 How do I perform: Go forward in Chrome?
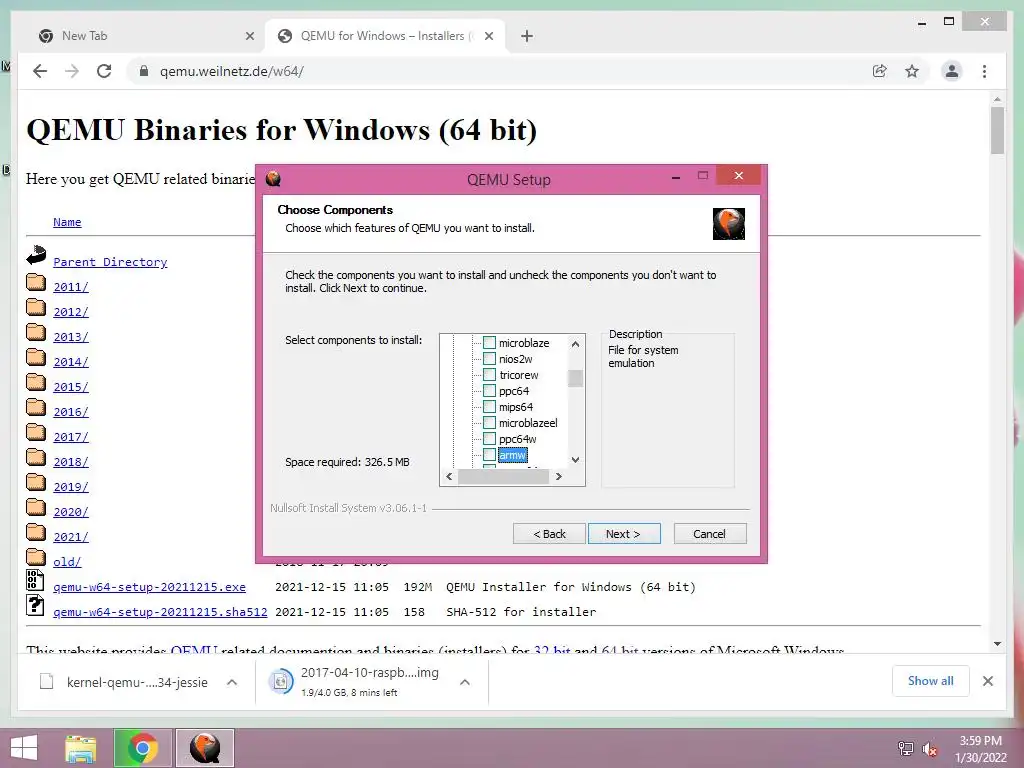point(72,71)
